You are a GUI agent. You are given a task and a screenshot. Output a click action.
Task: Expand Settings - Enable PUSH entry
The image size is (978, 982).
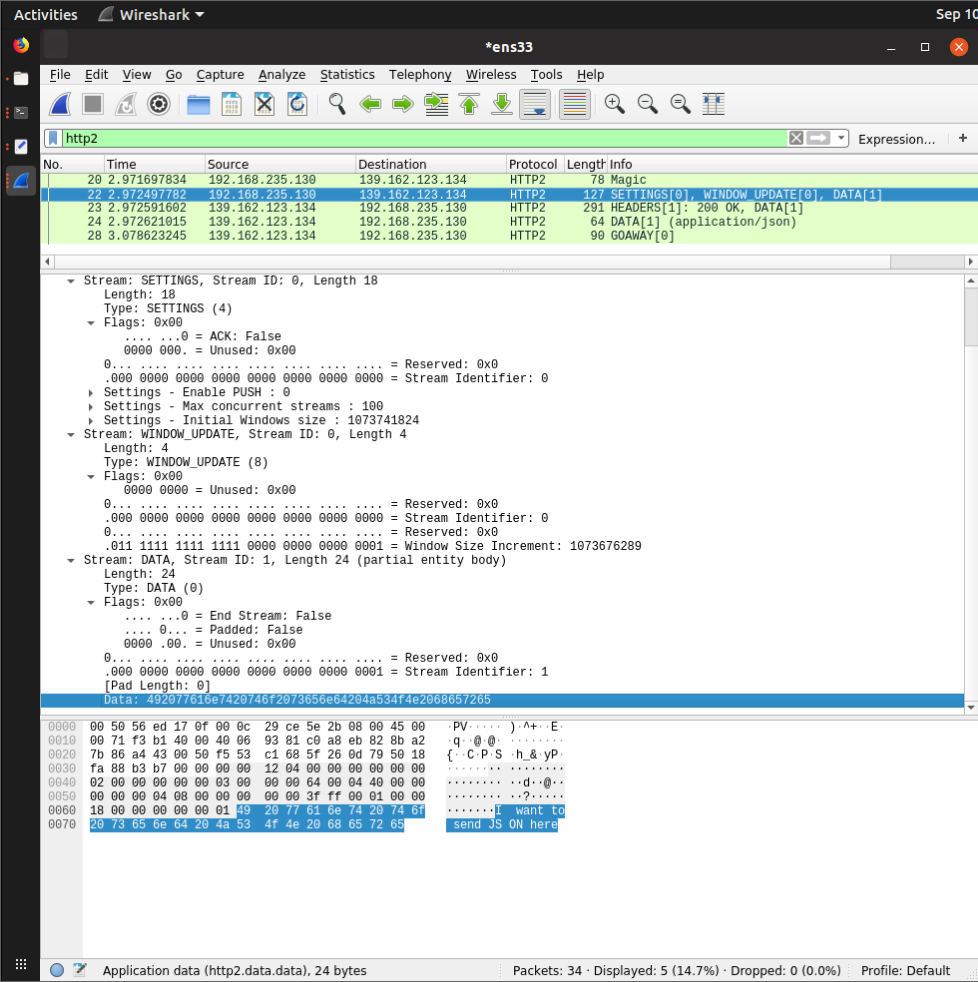click(x=91, y=393)
